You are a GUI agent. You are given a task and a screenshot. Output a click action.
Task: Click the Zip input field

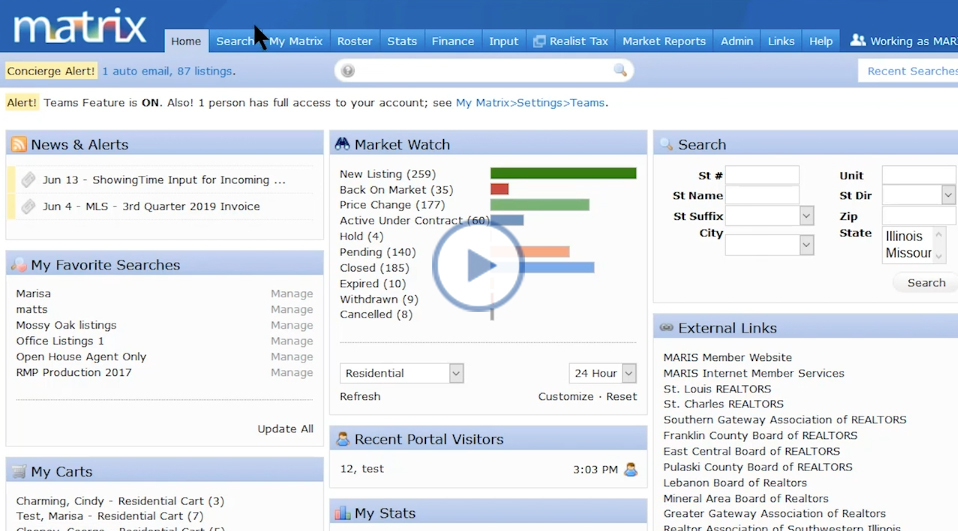pyautogui.click(x=919, y=216)
